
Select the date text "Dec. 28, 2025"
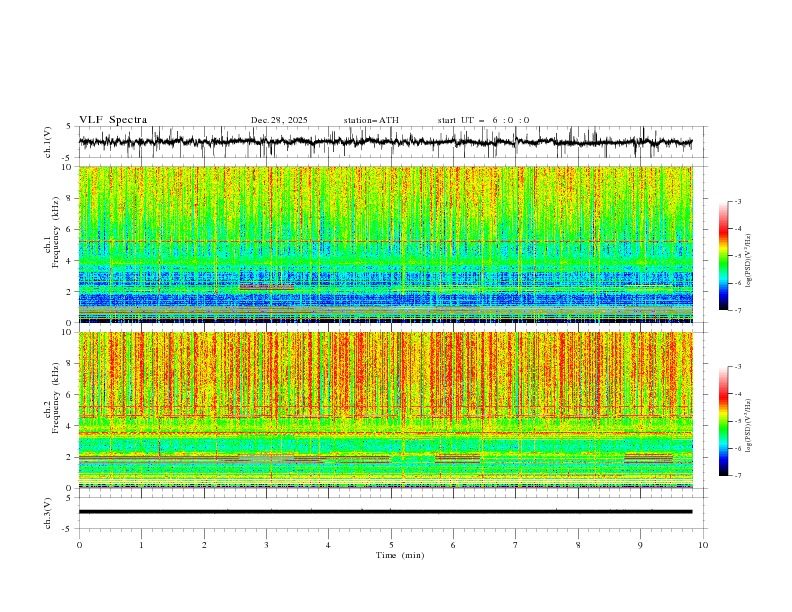click(x=279, y=120)
